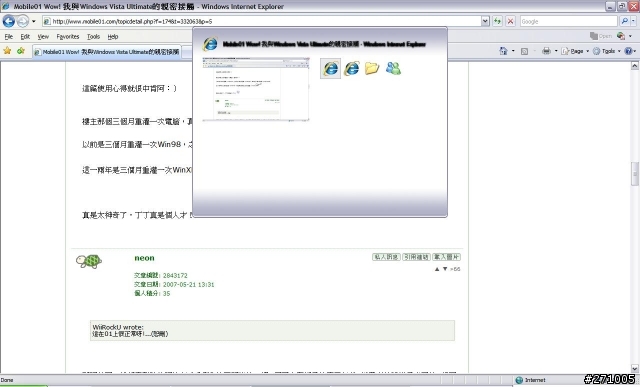Click the webpage preview thumbnail in switcher
This screenshot has width=640, height=387.
click(x=256, y=89)
